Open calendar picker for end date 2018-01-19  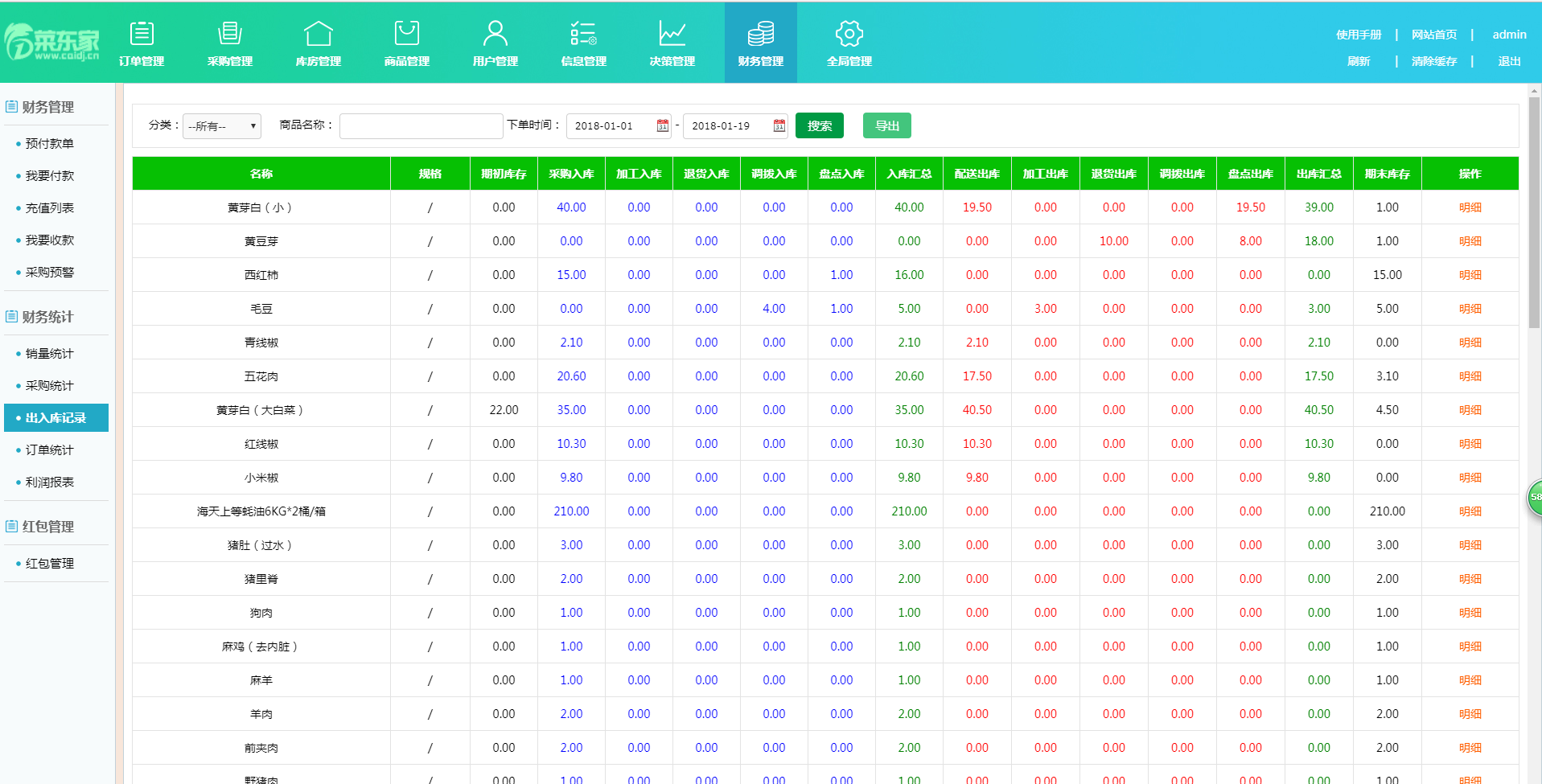(x=779, y=125)
